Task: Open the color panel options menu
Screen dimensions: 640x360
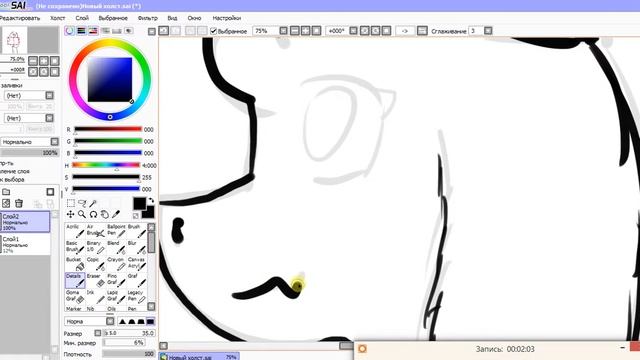Action: coord(151,31)
